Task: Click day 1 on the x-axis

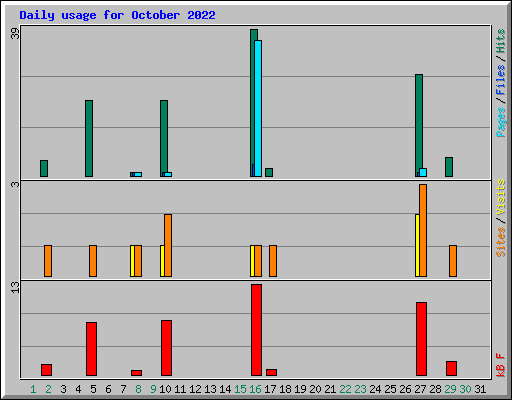Action: pyautogui.click(x=33, y=389)
